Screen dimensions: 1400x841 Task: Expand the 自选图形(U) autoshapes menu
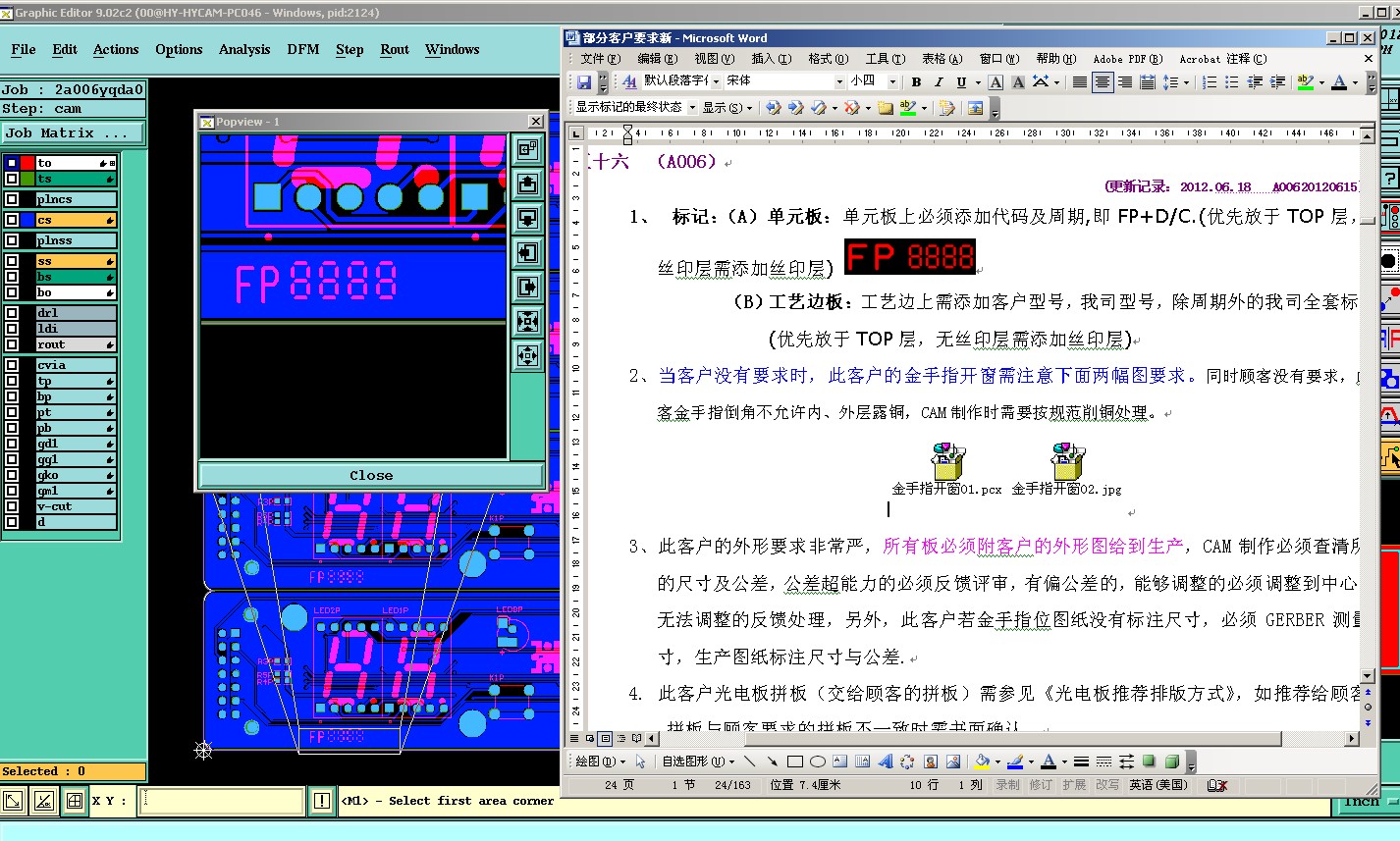click(698, 762)
